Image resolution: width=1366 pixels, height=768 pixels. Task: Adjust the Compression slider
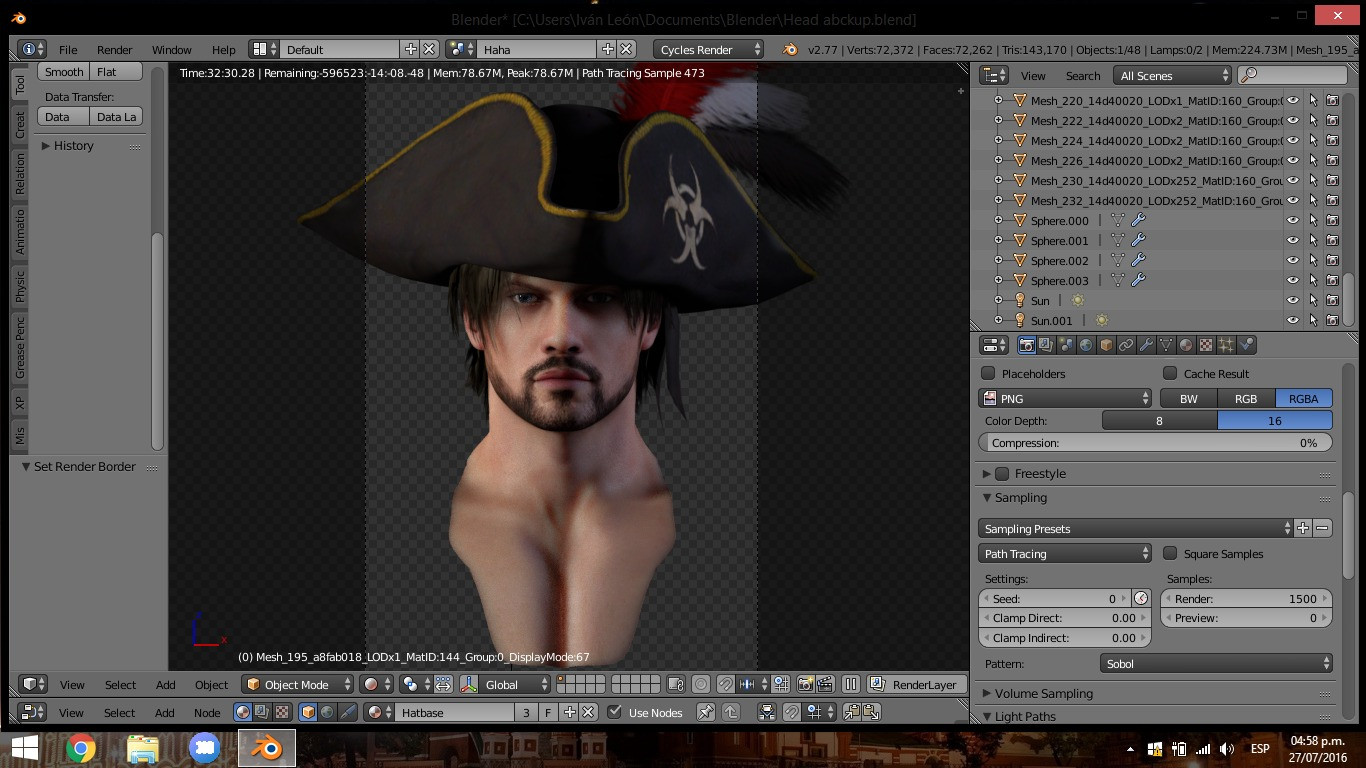(x=1155, y=442)
